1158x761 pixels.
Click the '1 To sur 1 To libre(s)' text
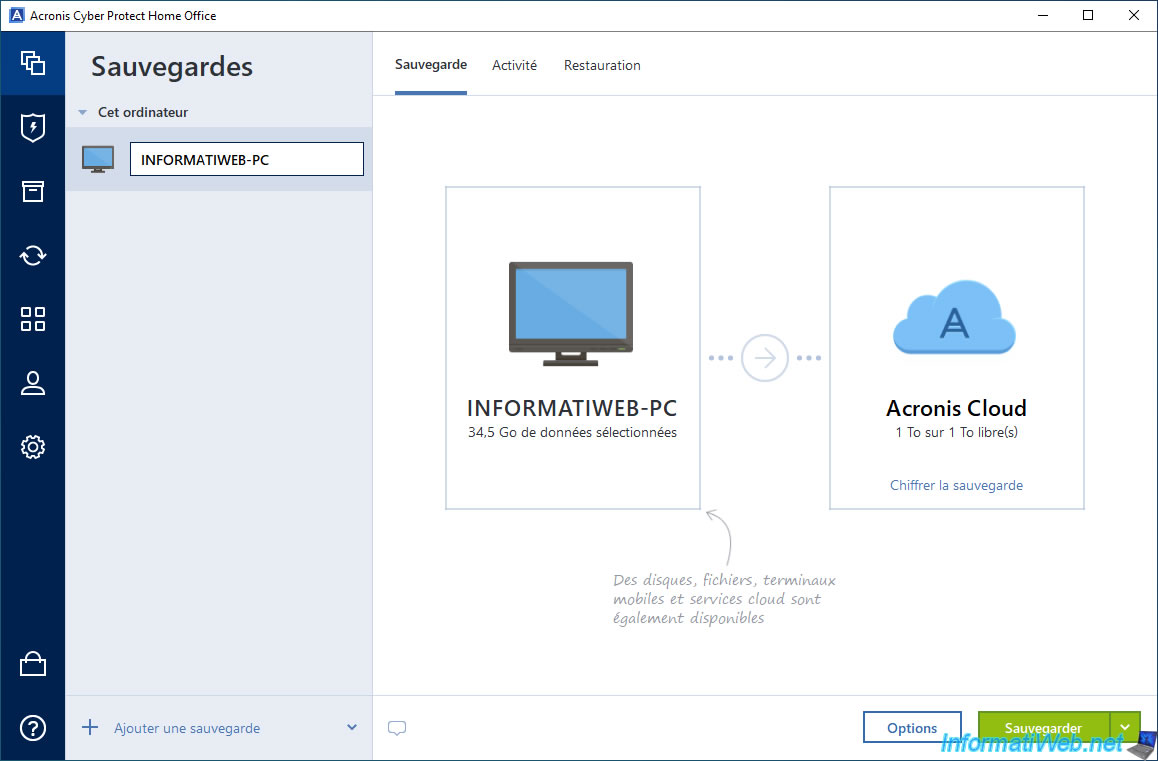[956, 433]
